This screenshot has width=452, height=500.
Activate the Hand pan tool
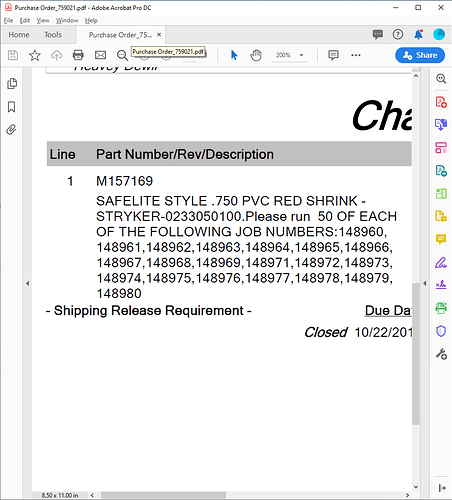point(256,55)
